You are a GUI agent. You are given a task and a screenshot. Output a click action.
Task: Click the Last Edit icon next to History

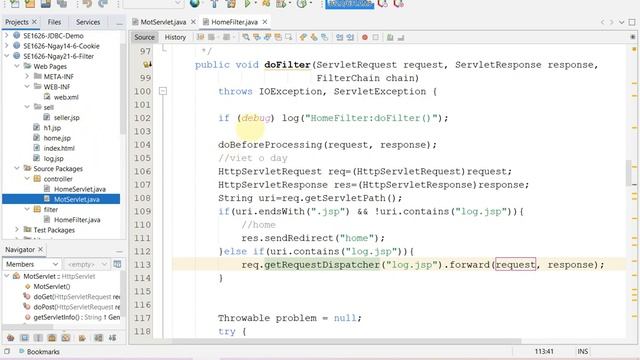(200, 37)
